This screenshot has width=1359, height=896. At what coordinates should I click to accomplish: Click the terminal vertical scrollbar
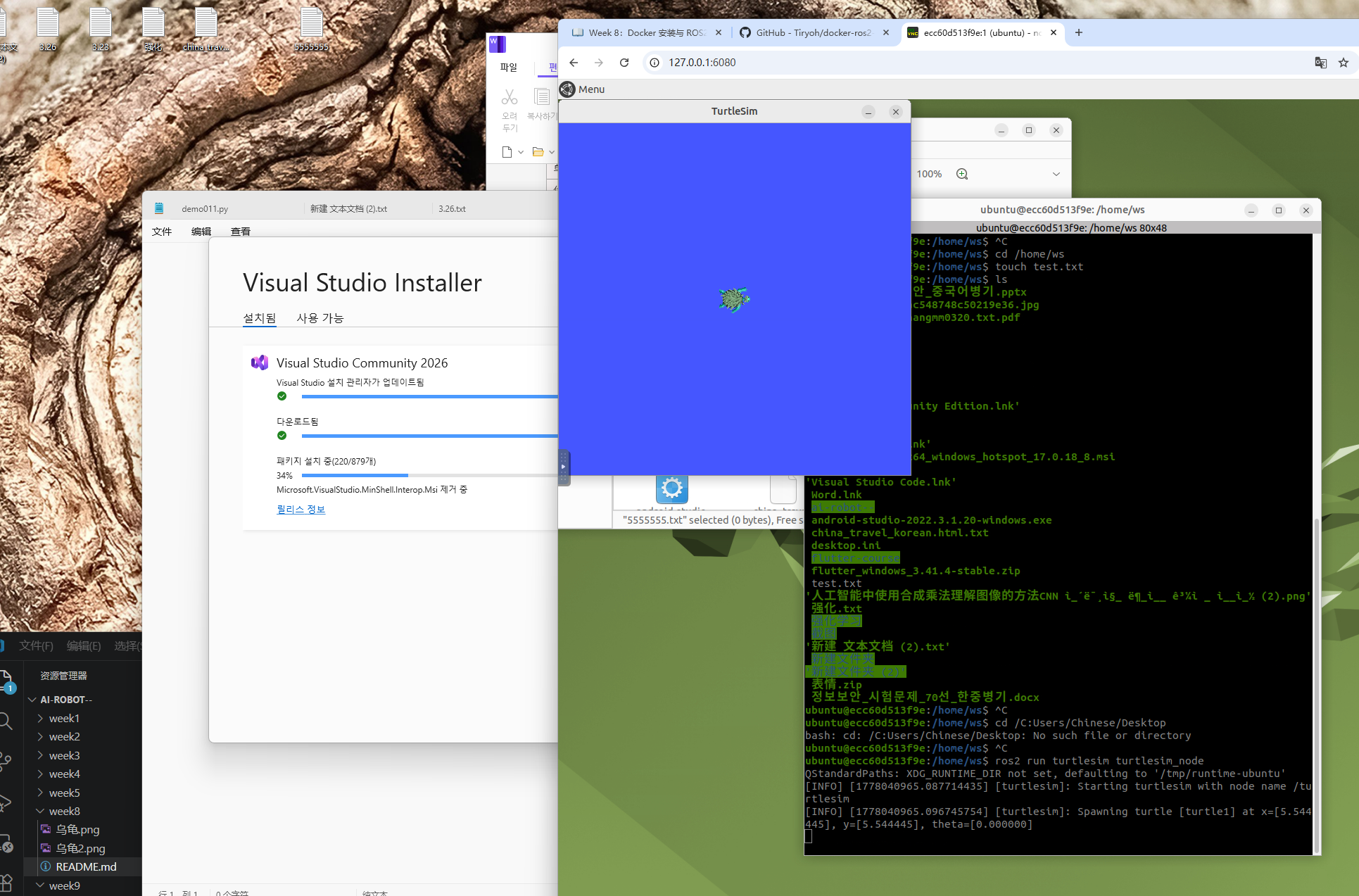tap(1316, 686)
